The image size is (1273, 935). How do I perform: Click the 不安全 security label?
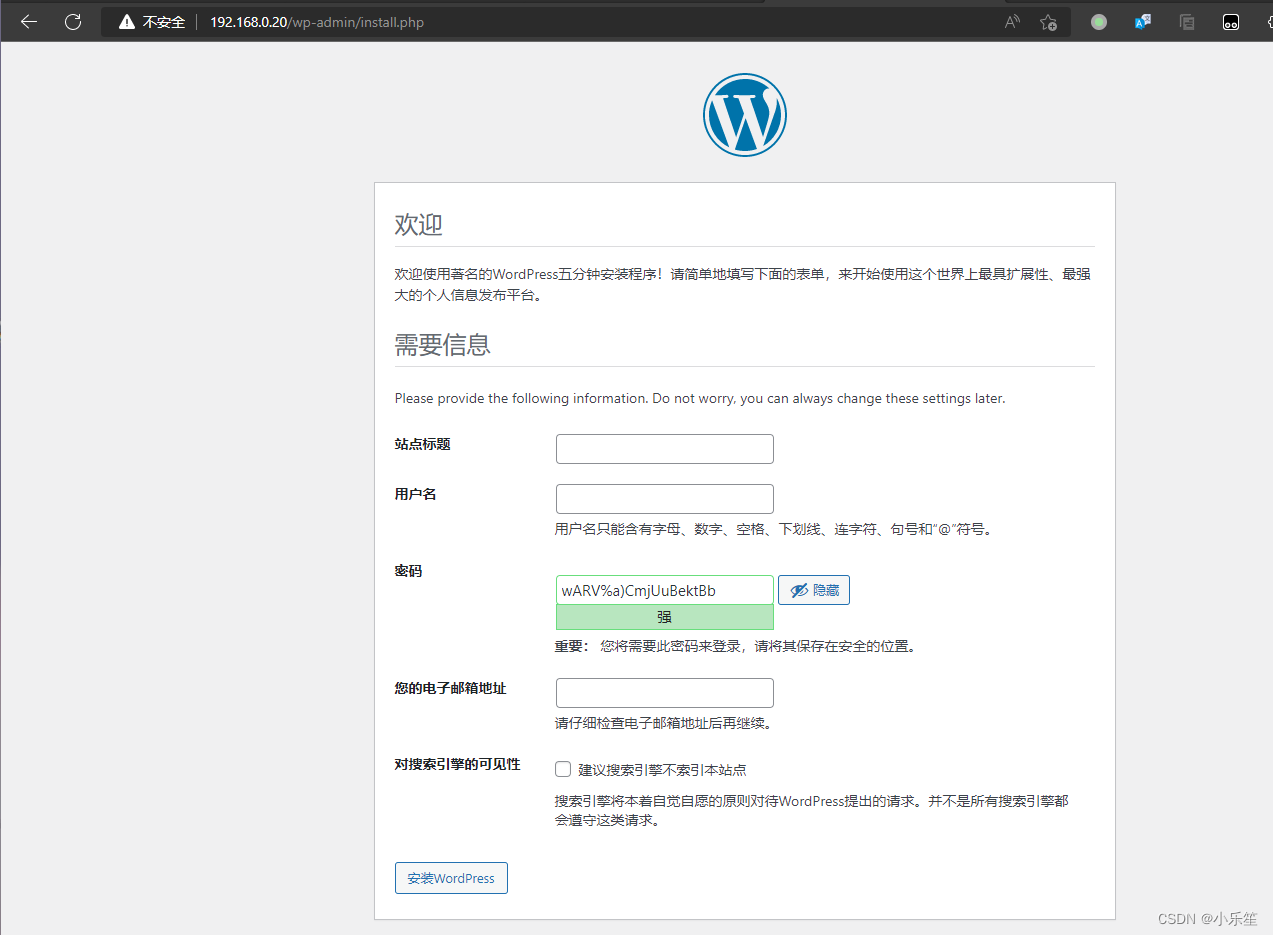coord(164,22)
